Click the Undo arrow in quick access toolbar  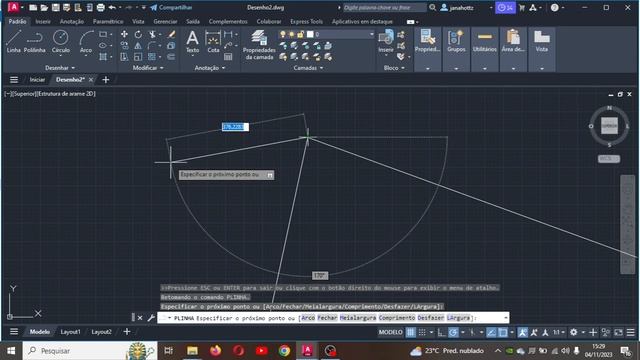pyautogui.click(x=112, y=7)
